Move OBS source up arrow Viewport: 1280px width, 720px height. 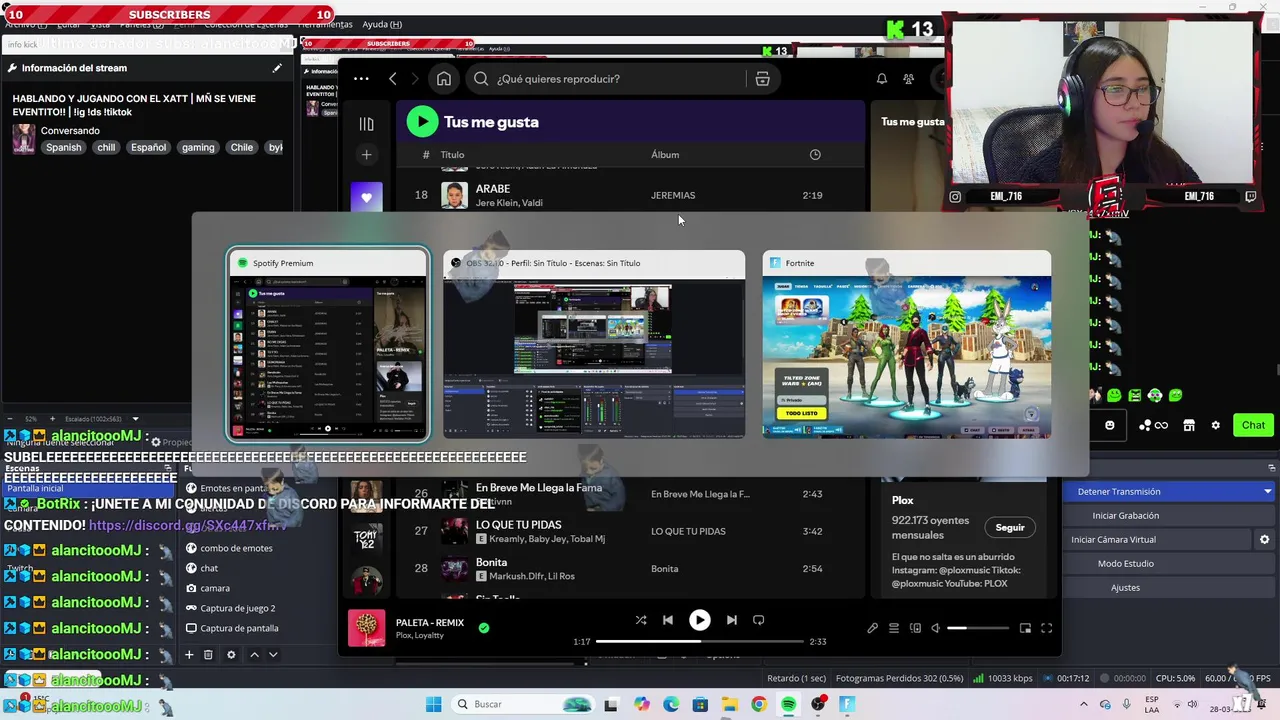(254, 654)
